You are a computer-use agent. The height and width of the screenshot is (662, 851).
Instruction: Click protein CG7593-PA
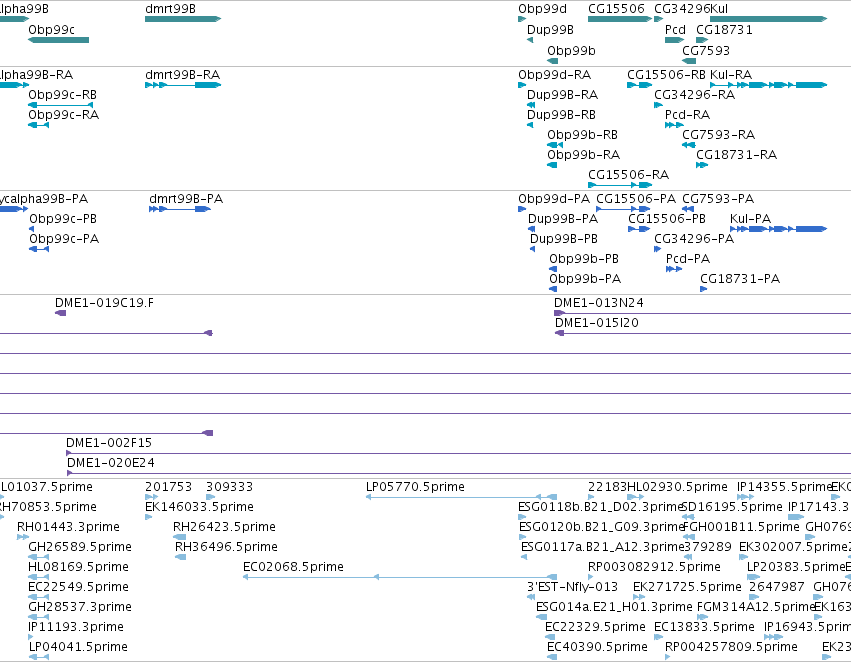(x=718, y=199)
